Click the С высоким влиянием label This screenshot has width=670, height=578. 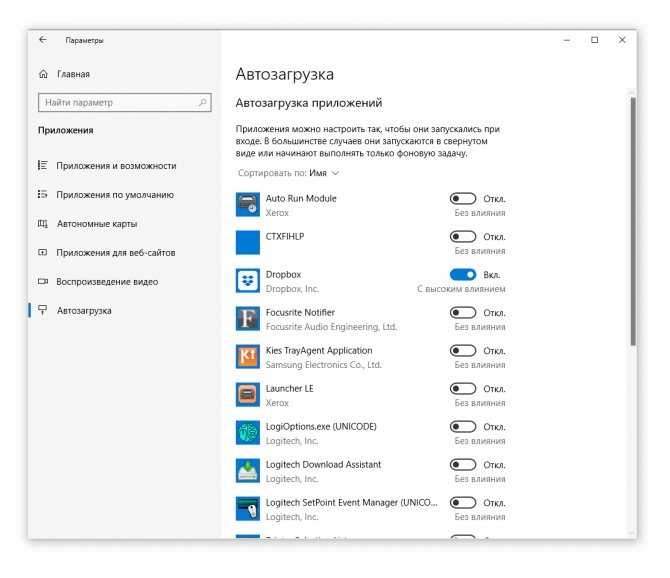(461, 289)
